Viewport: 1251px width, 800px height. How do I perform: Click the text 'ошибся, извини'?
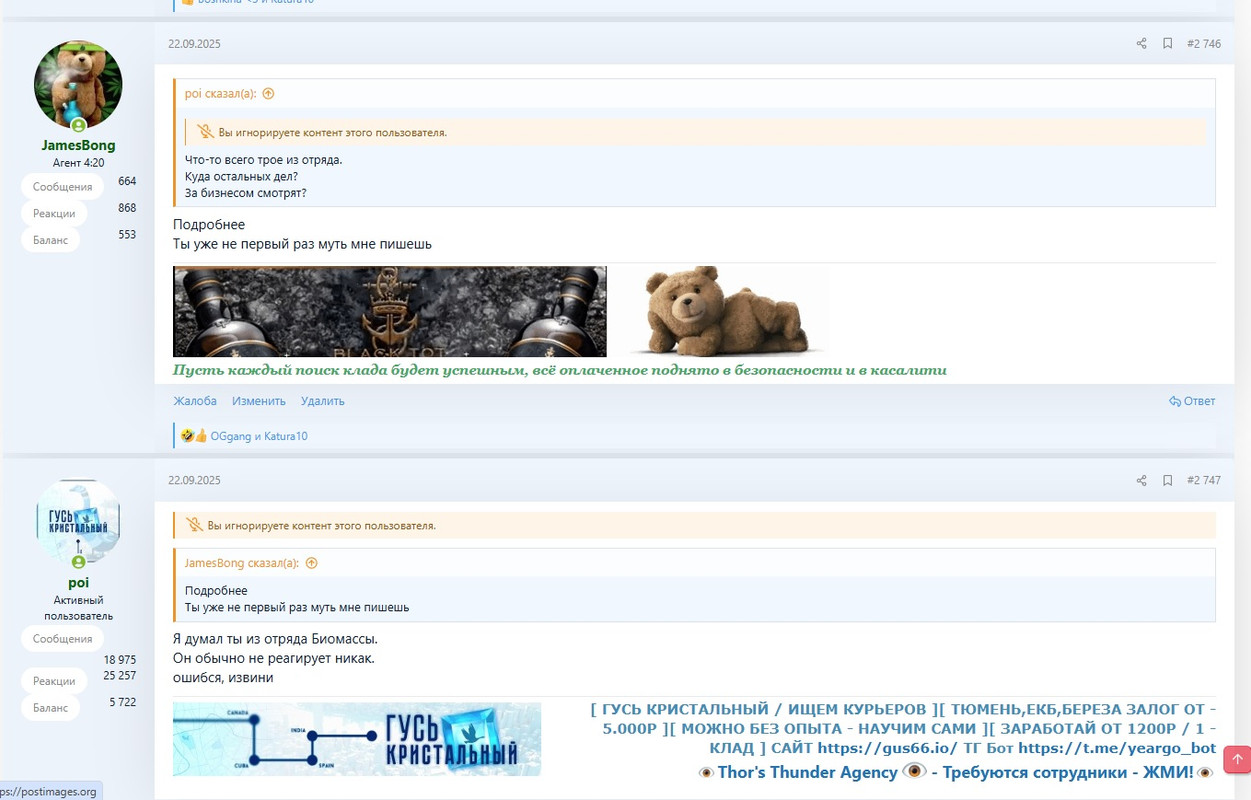pos(223,677)
